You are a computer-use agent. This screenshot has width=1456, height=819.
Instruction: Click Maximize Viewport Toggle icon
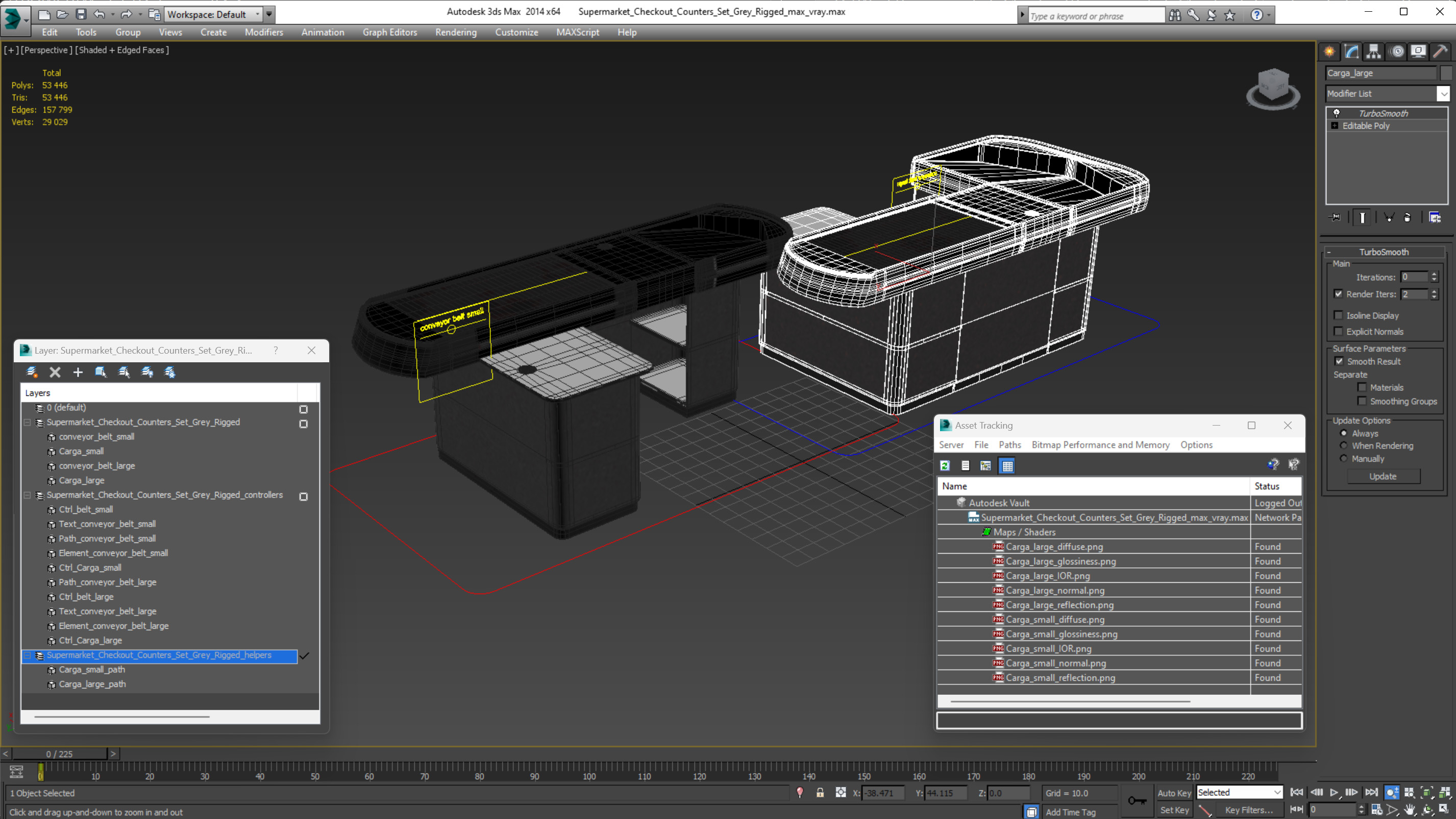(x=1445, y=810)
